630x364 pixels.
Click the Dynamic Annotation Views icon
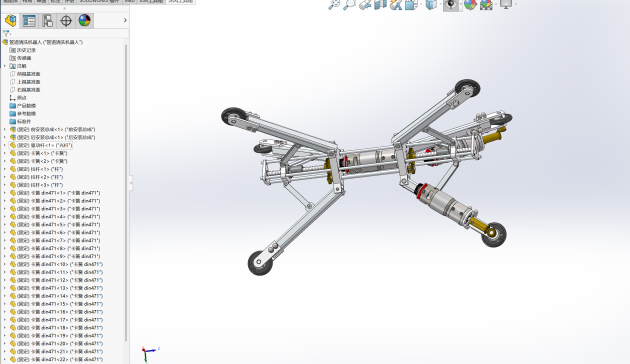click(x=396, y=4)
